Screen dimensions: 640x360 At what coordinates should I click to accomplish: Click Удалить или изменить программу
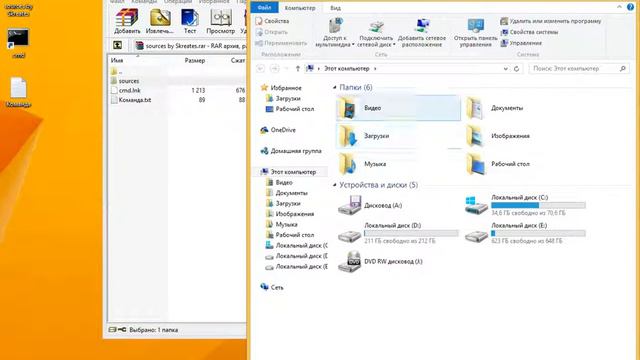point(551,21)
